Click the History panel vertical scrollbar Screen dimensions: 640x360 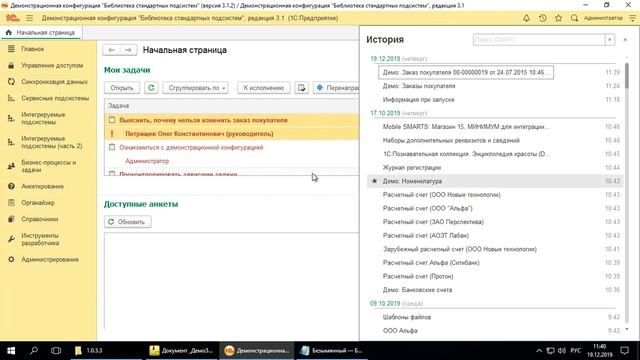pos(627,75)
